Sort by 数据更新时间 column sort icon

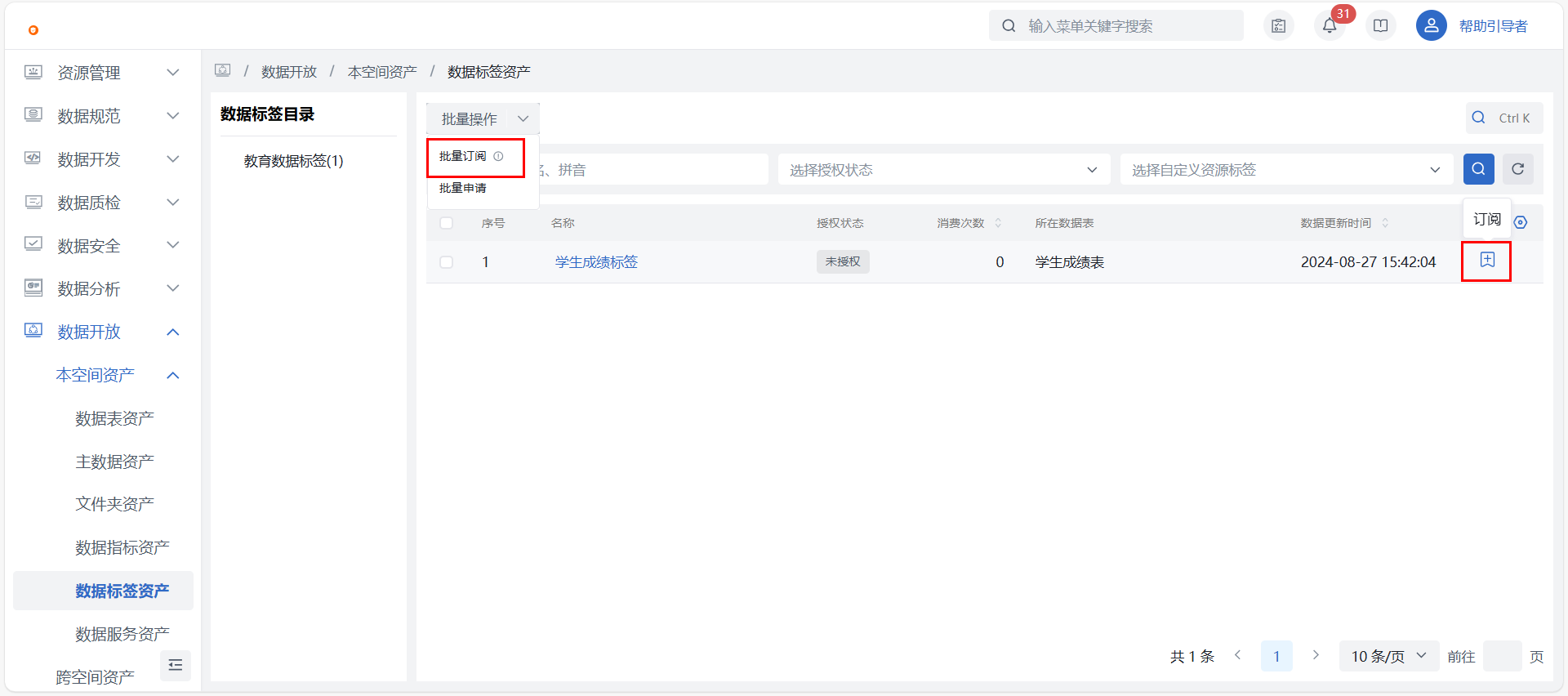pos(1385,223)
